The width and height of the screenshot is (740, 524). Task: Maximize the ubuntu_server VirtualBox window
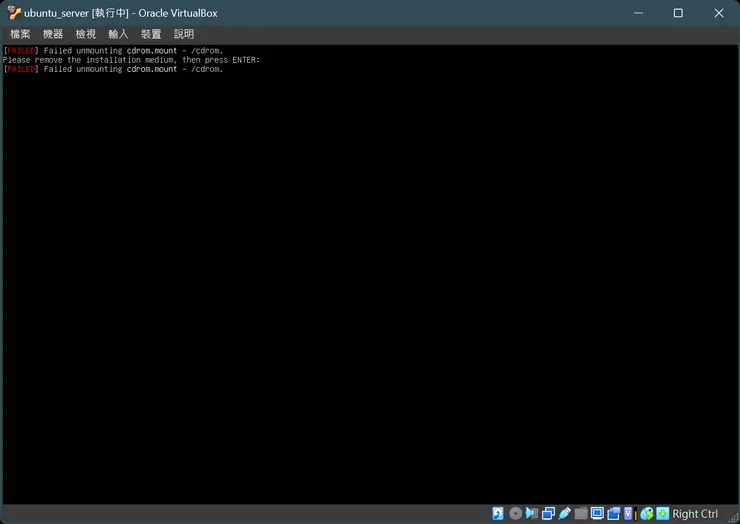tap(678, 13)
